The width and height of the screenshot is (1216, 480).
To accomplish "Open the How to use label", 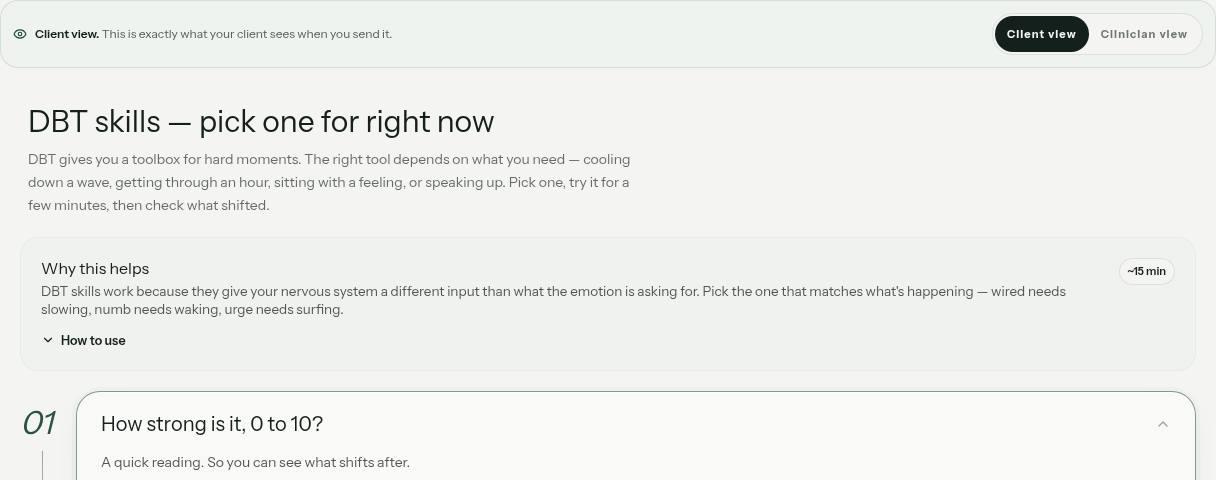I will click(x=93, y=340).
